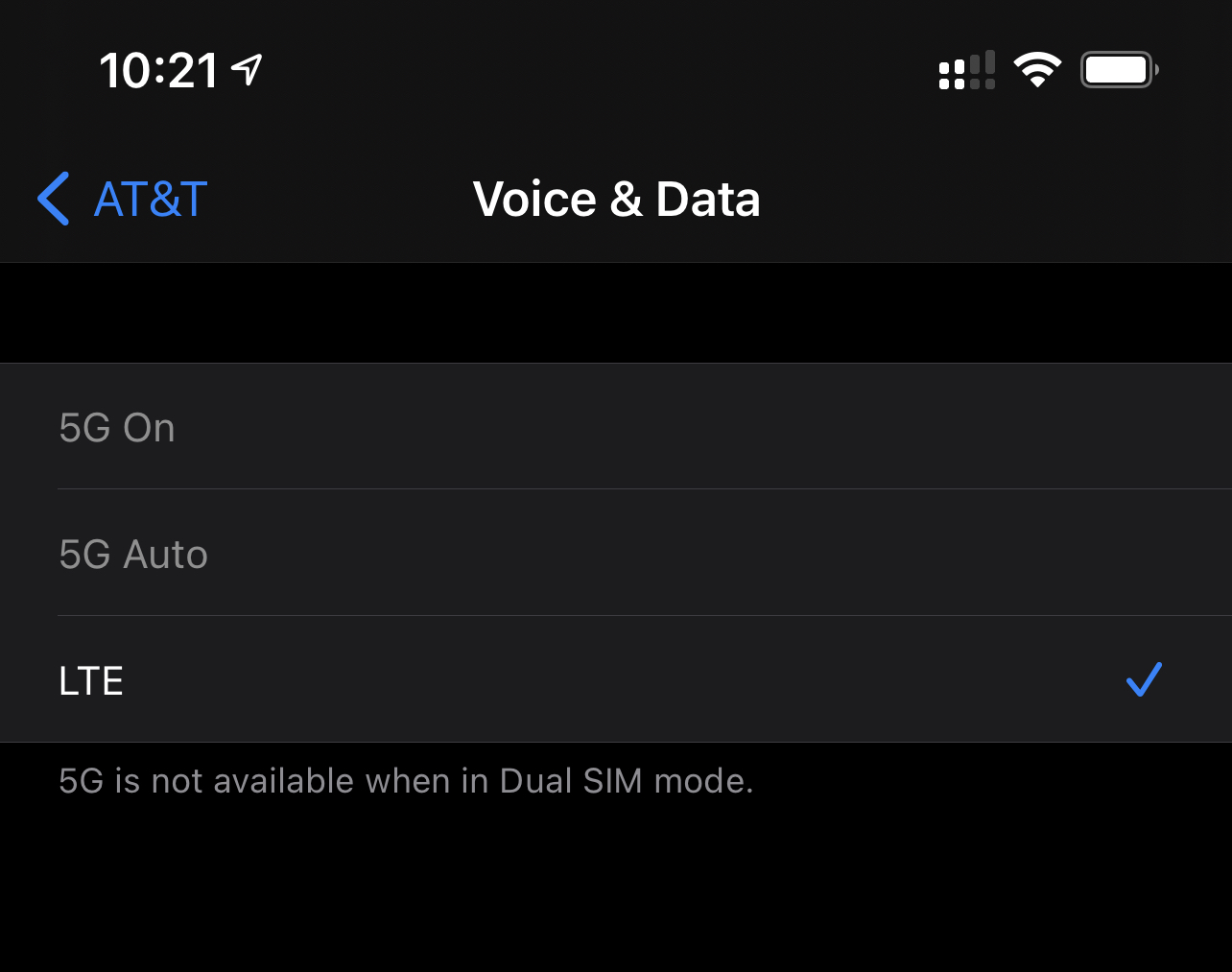1232x972 pixels.
Task: Tap the 5G not available footnote text
Action: point(406,781)
